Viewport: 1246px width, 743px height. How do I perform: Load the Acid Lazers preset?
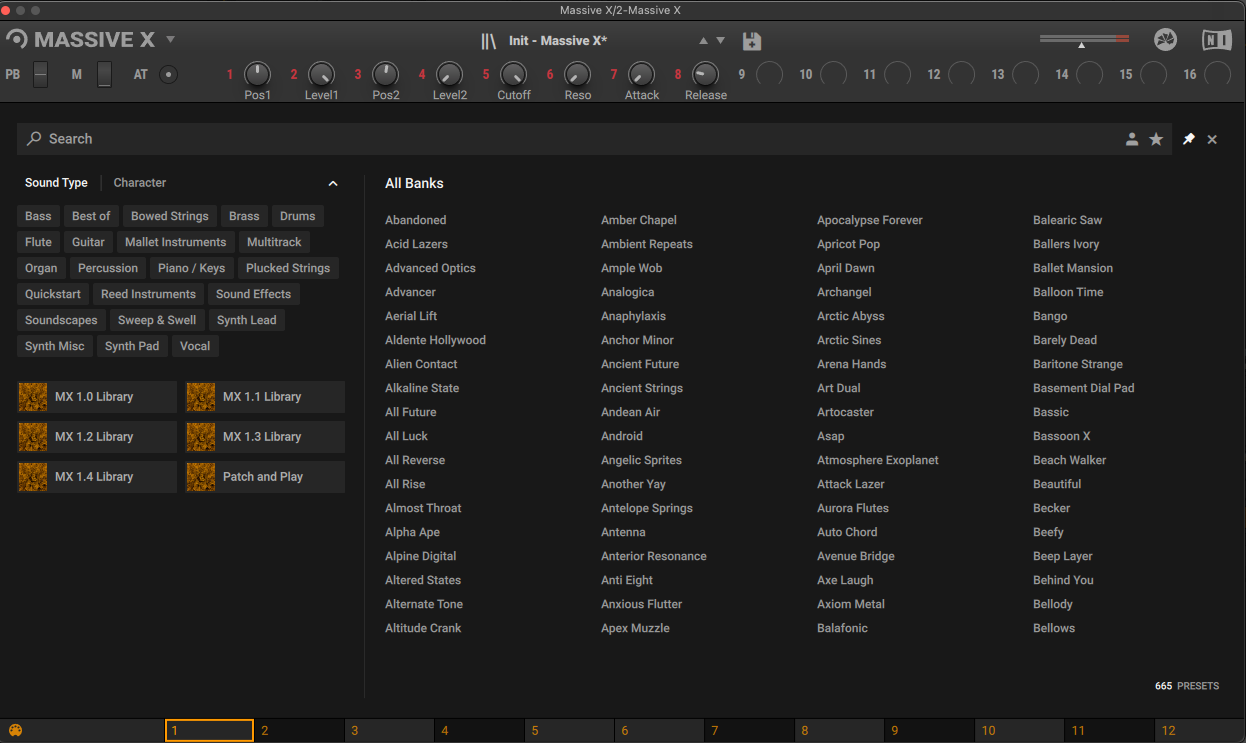tap(416, 244)
